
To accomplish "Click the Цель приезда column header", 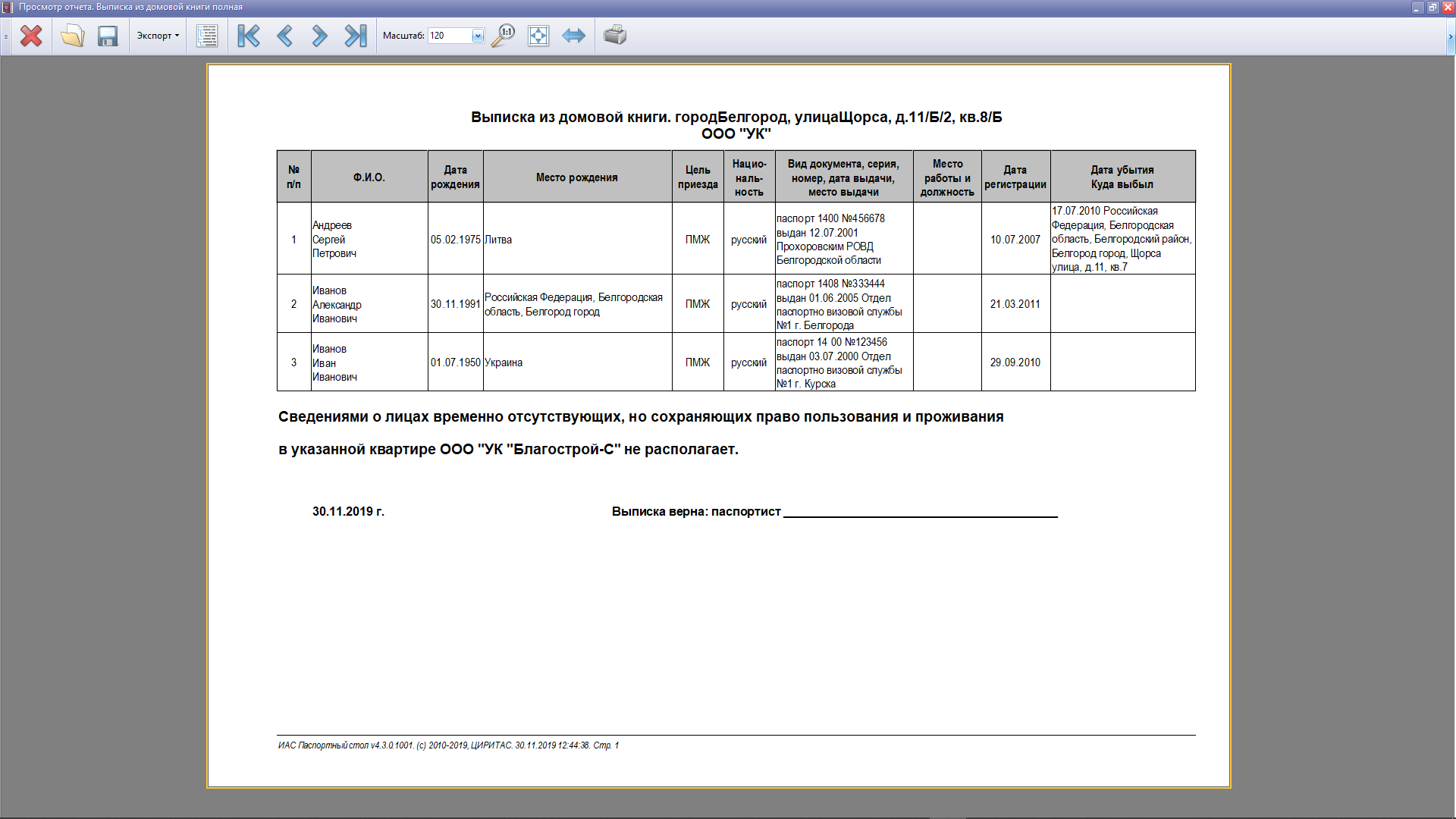I will coord(698,177).
